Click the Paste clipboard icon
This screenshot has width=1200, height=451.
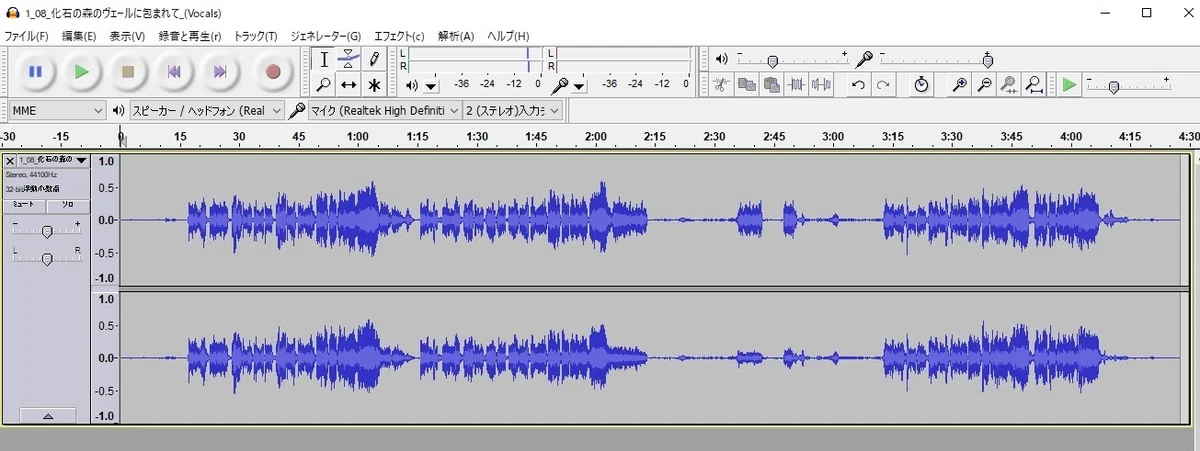pyautogui.click(x=771, y=85)
